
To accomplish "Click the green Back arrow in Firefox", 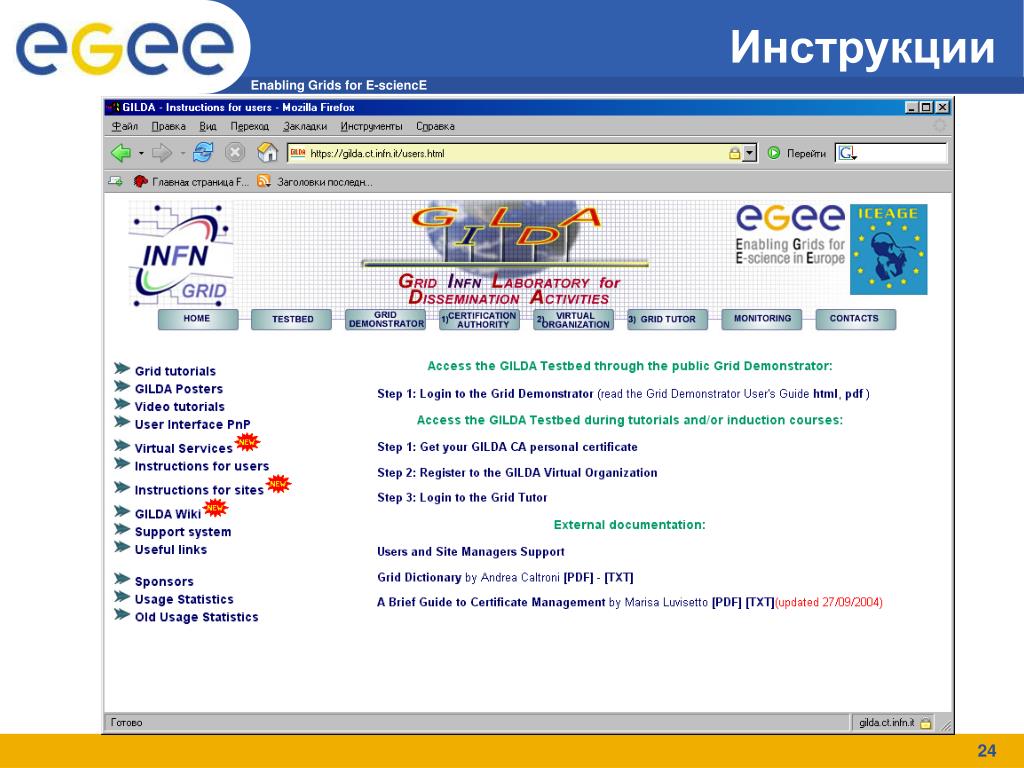I will (121, 153).
